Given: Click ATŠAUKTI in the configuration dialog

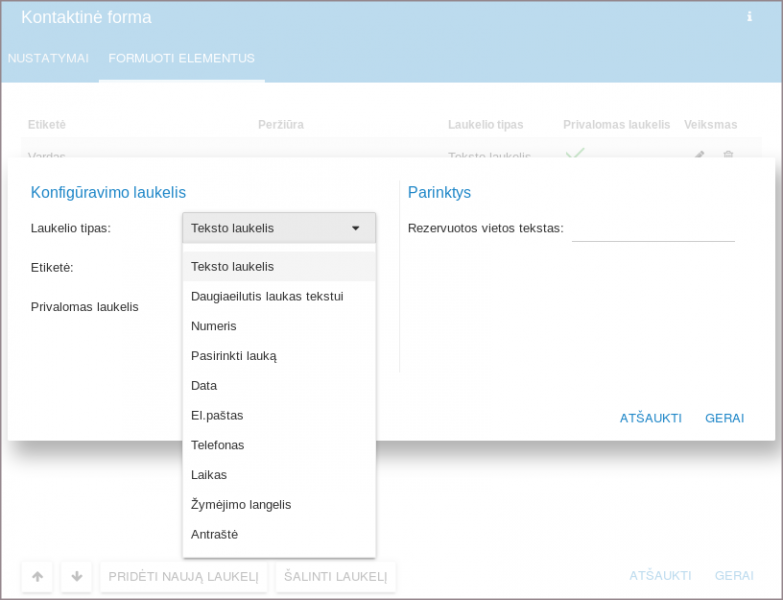Looking at the screenshot, I should 650,418.
